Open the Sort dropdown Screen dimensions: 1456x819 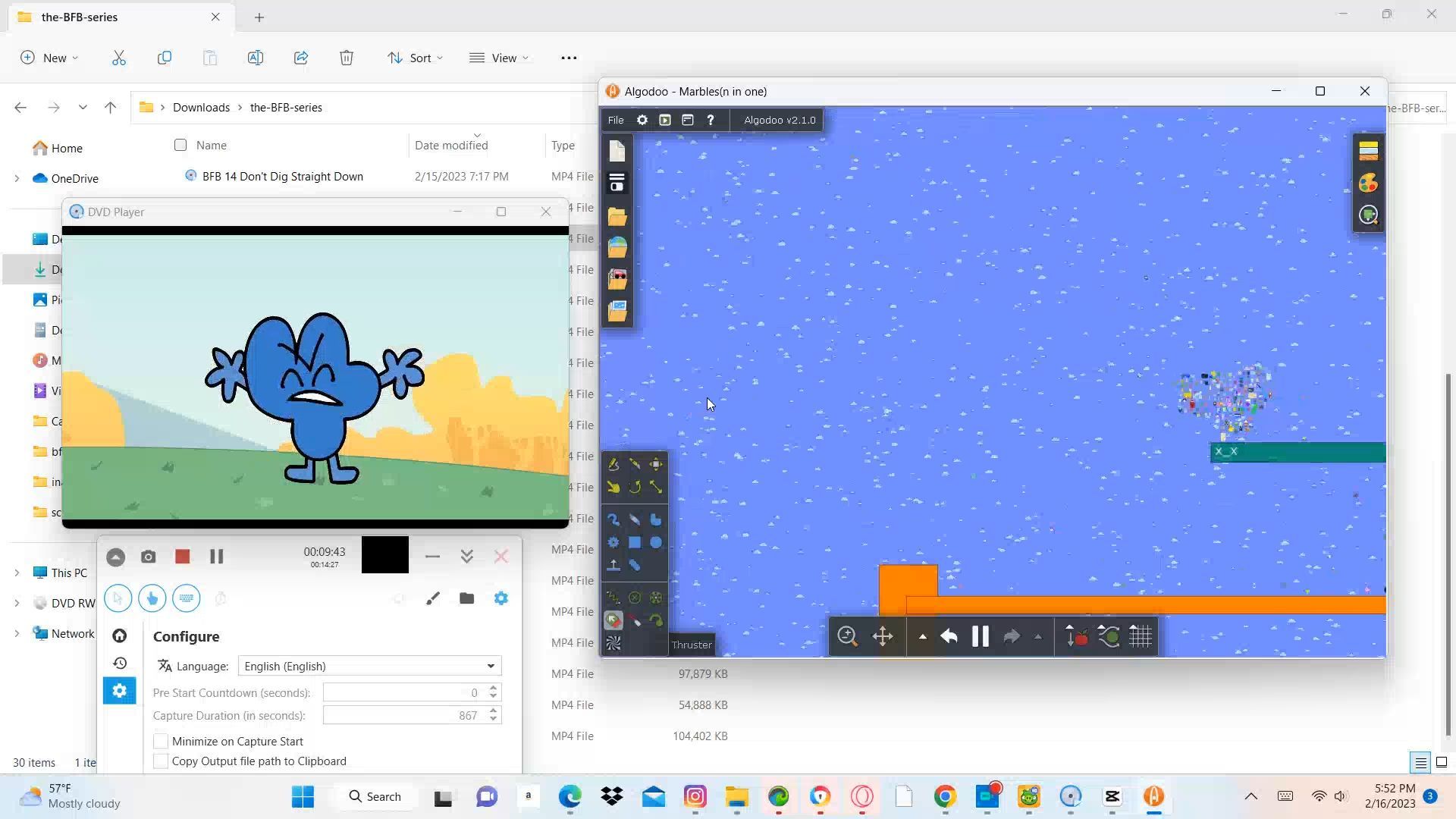(415, 58)
